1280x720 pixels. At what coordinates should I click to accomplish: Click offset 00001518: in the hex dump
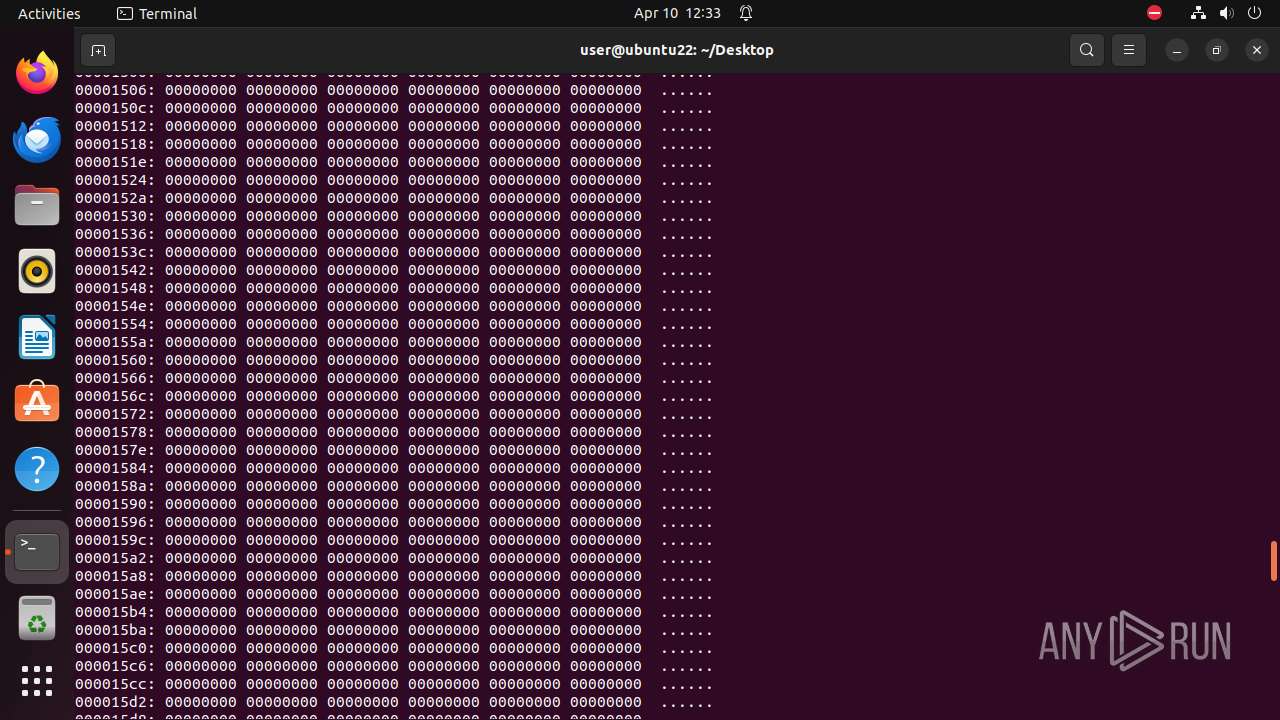click(115, 144)
